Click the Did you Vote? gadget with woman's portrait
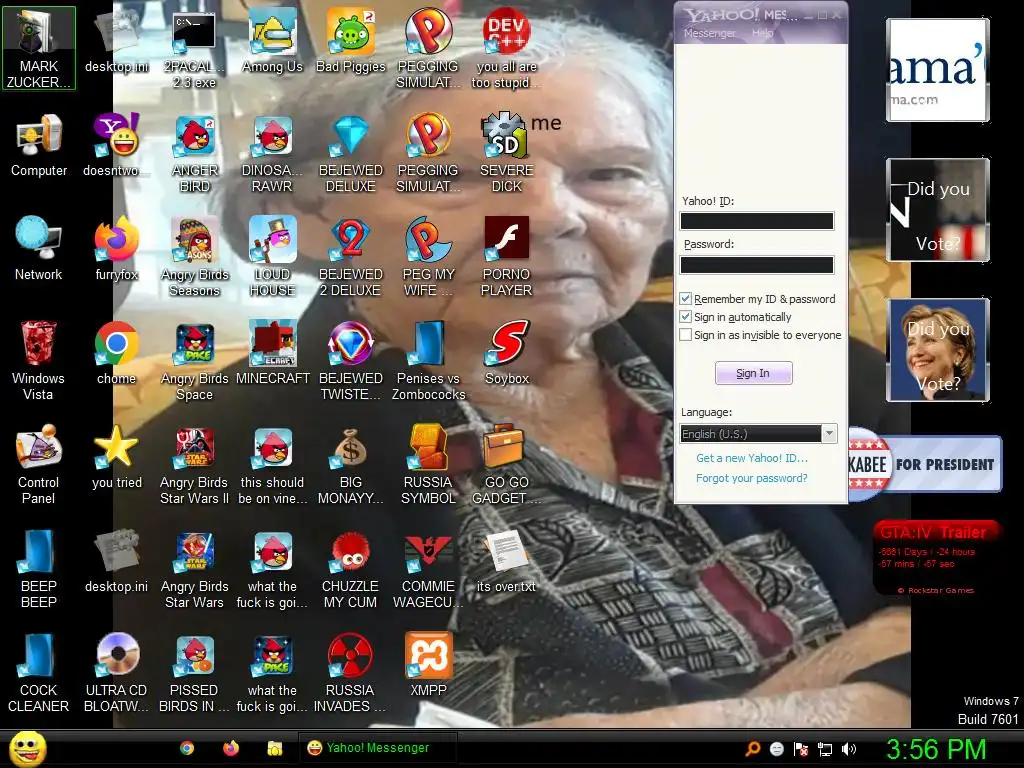1024x768 pixels. click(x=938, y=350)
